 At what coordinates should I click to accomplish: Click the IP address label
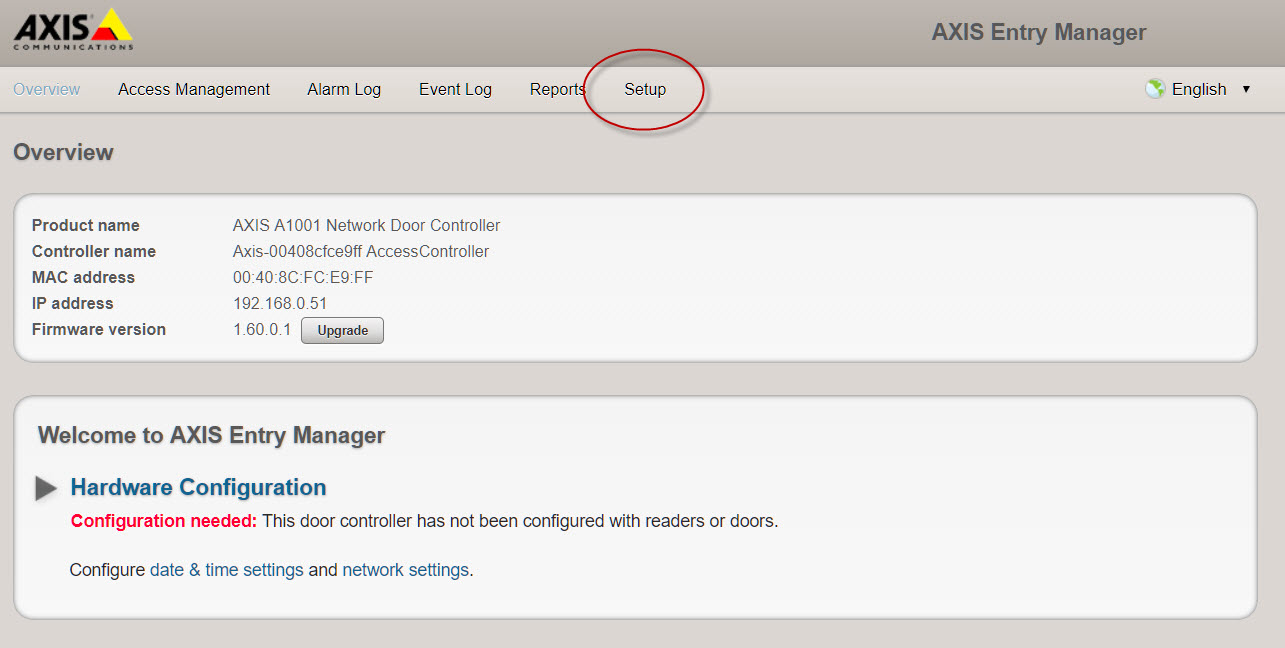(x=73, y=304)
